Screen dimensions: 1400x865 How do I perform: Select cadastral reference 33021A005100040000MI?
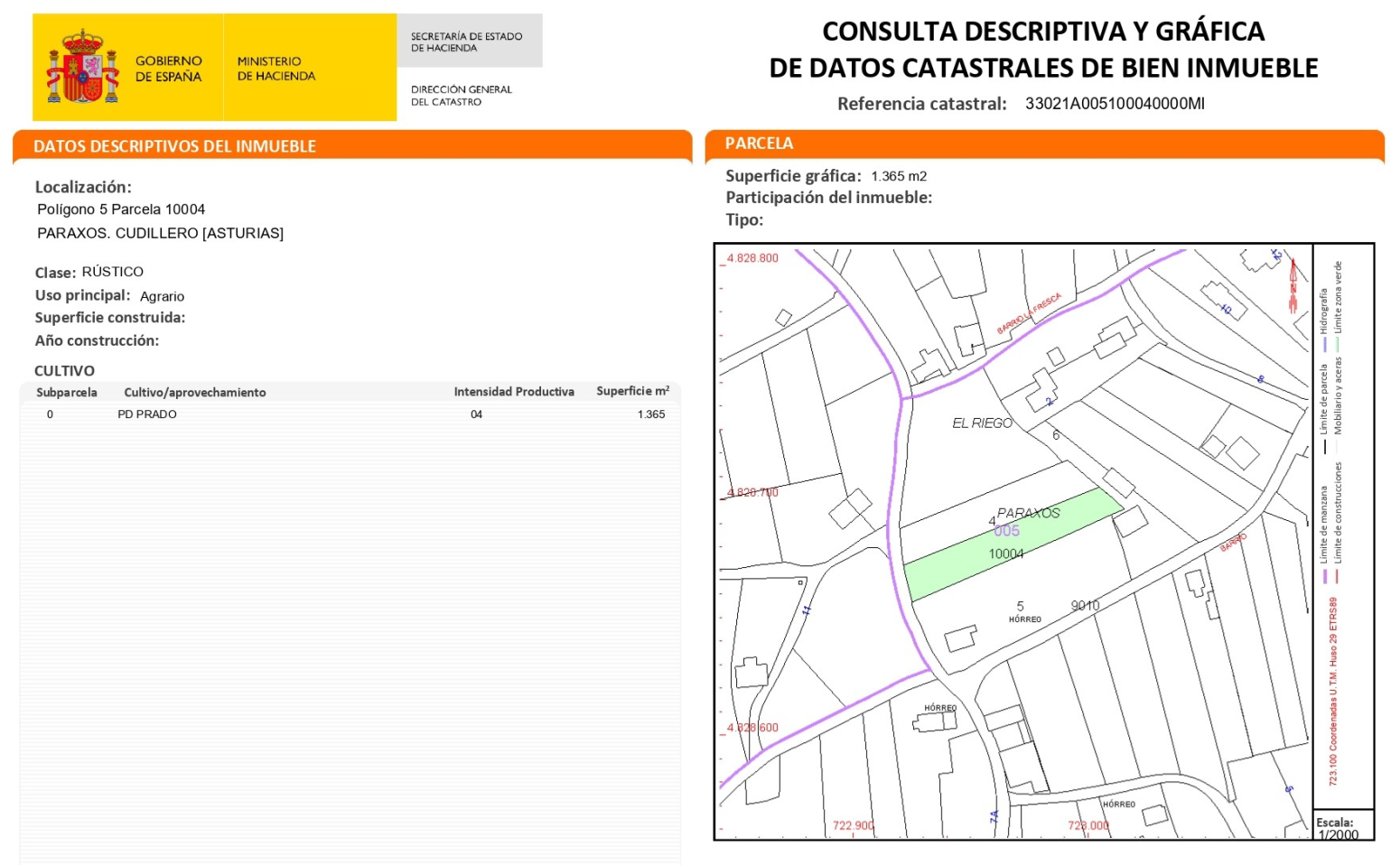click(1115, 104)
